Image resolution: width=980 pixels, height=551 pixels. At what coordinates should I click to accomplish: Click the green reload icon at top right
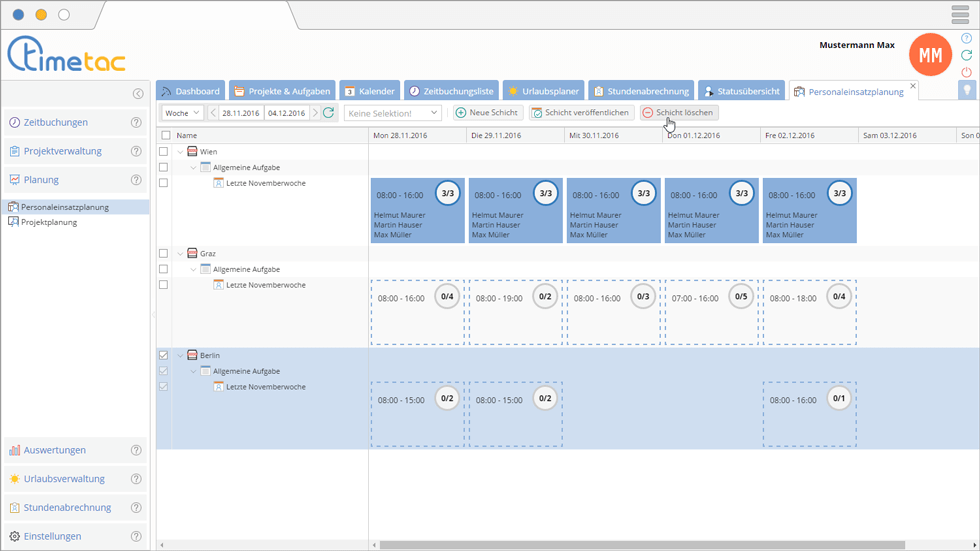pos(966,55)
